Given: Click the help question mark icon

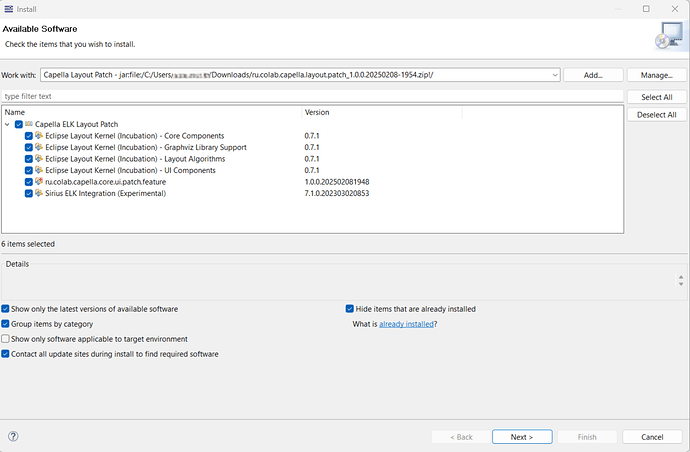Looking at the screenshot, I should coord(13,437).
